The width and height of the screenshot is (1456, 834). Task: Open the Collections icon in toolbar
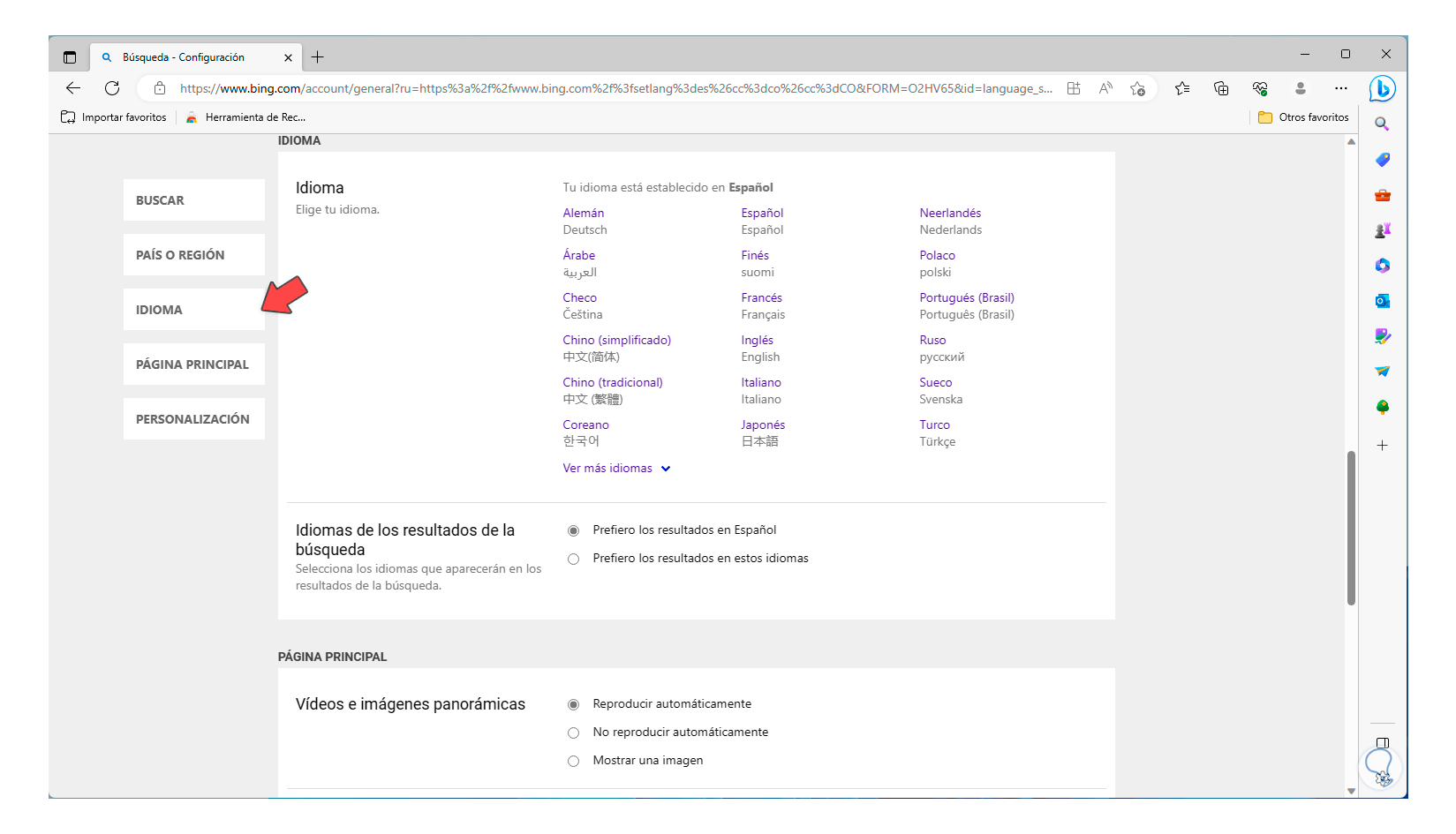tap(1221, 88)
